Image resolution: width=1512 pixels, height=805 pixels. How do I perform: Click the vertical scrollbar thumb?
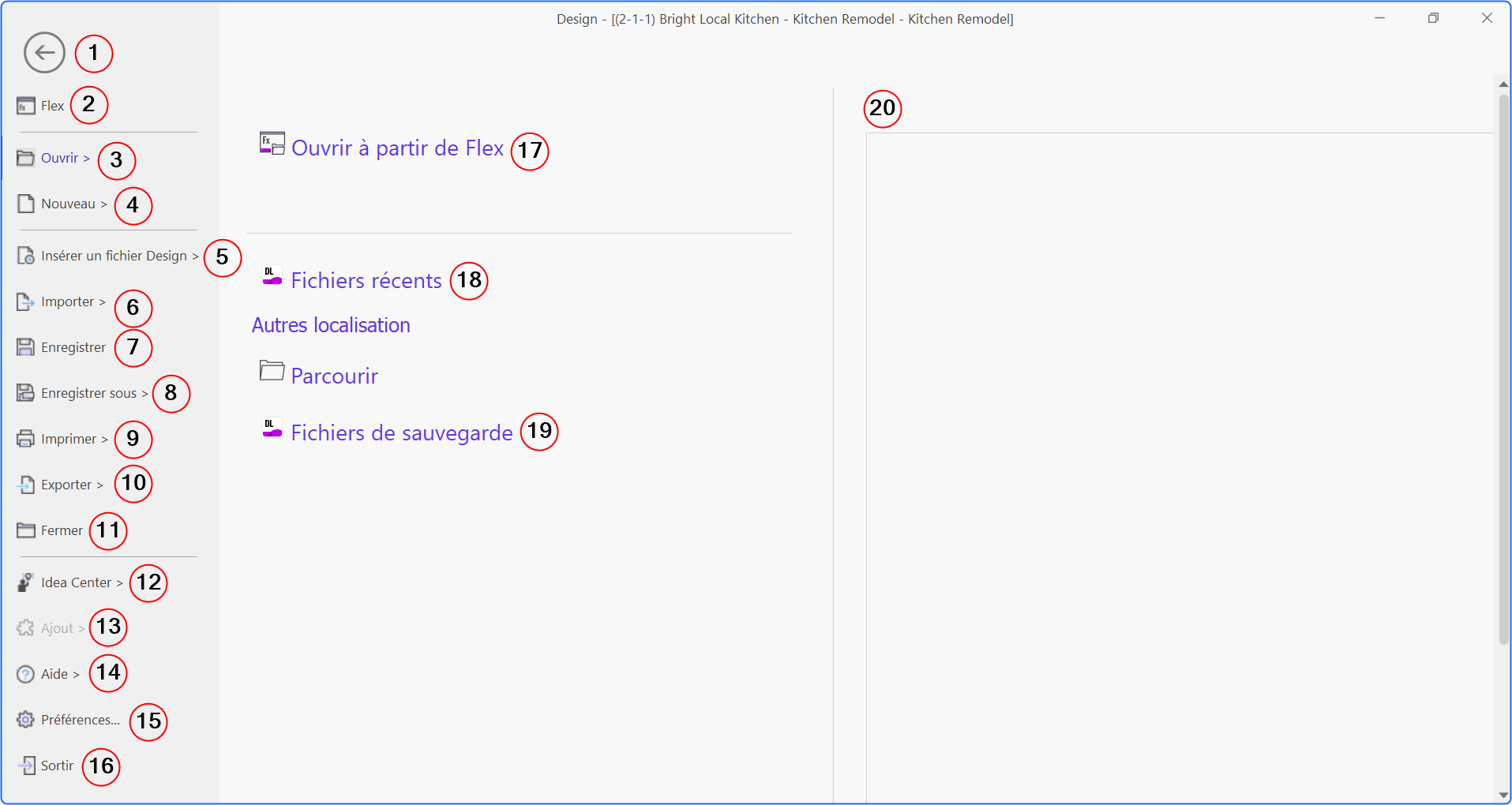[1503, 369]
